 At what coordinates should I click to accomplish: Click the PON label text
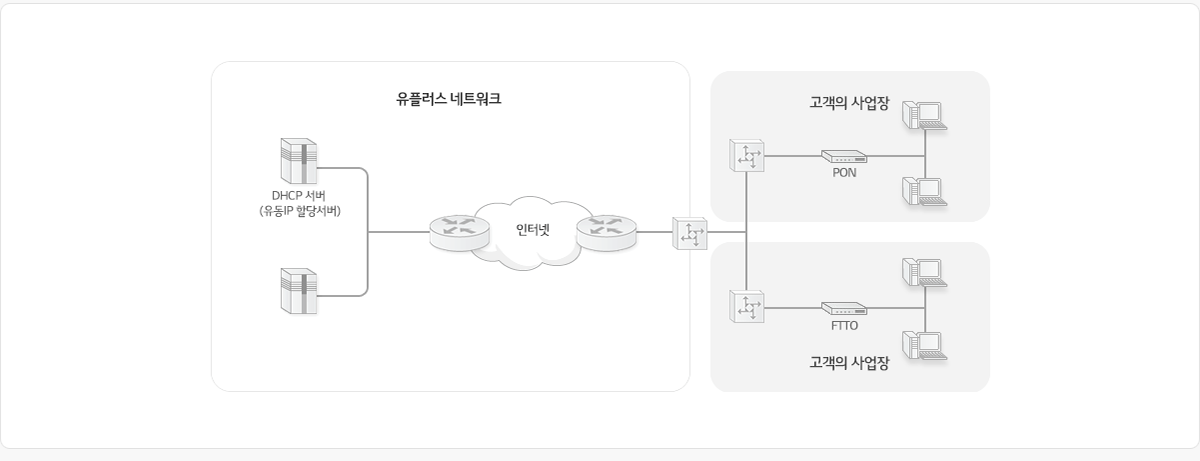click(844, 173)
